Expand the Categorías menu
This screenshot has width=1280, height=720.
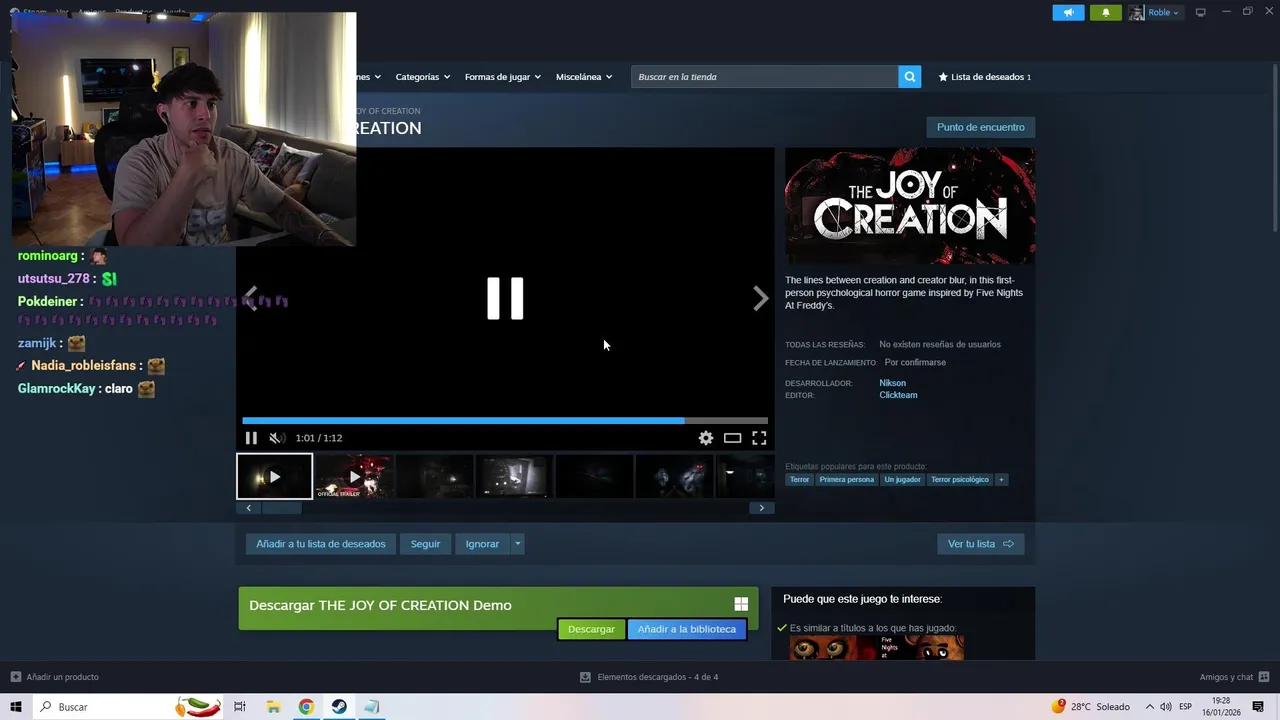[x=422, y=77]
